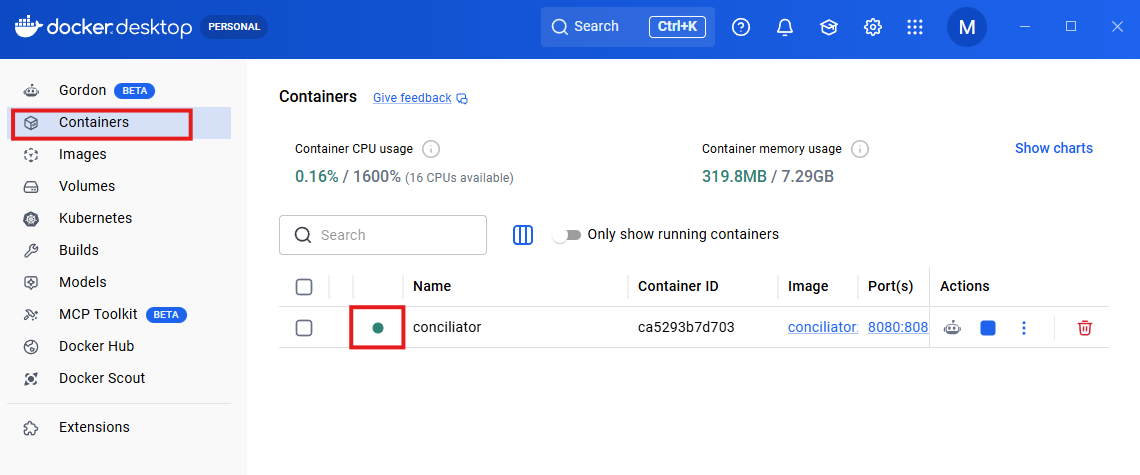Click container ID ca5293b7d703
The image size is (1140, 475).
[686, 327]
